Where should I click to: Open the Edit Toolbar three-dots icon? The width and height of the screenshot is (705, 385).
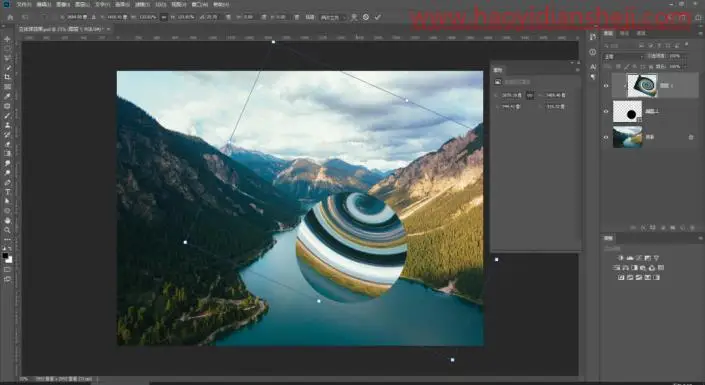pos(7,239)
